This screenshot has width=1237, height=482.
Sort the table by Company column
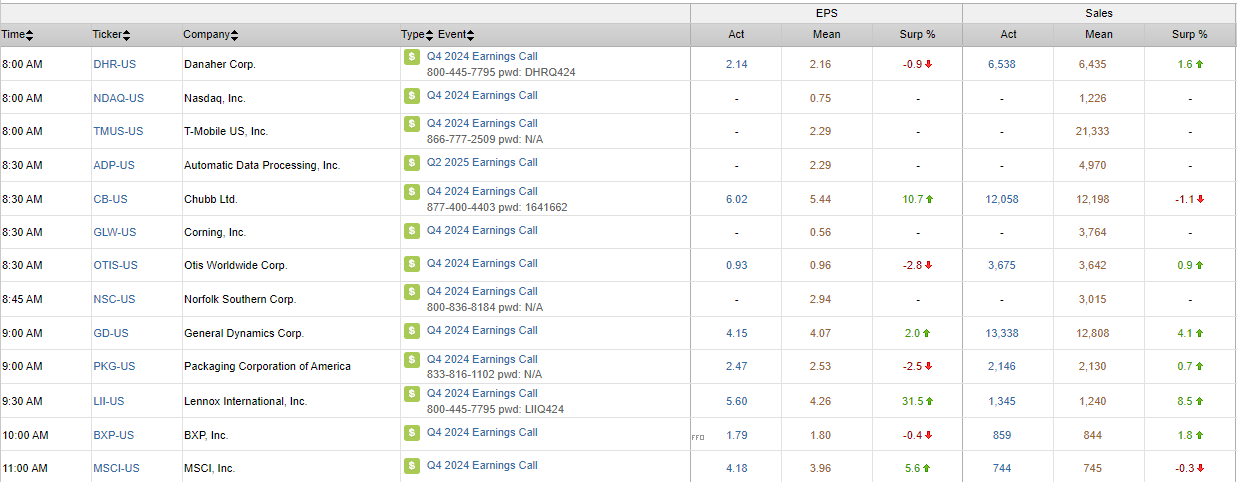coord(211,35)
